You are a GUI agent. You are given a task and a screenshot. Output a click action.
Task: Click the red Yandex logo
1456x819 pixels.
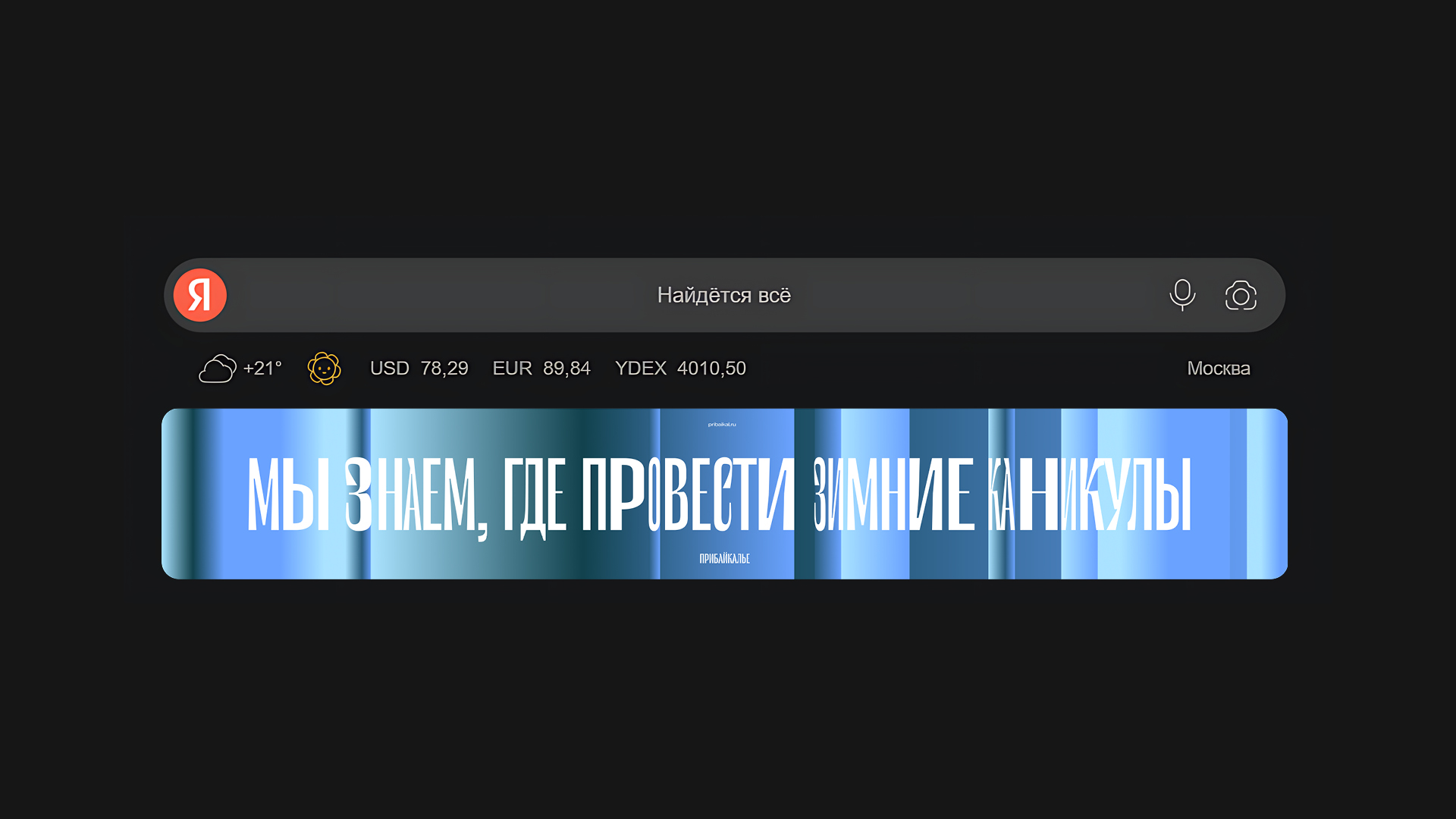[200, 295]
